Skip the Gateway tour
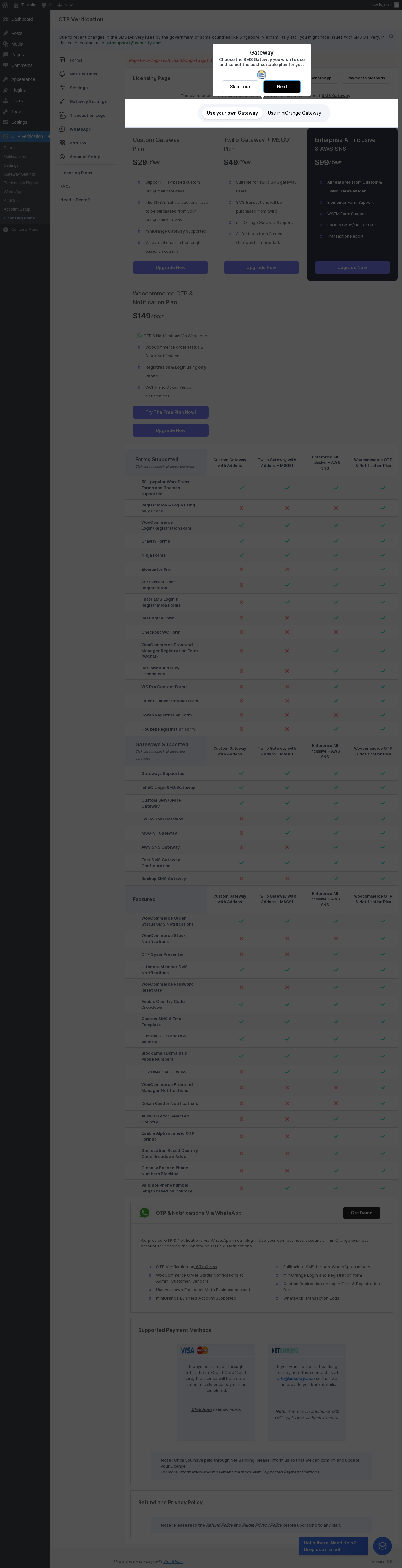 240,86
